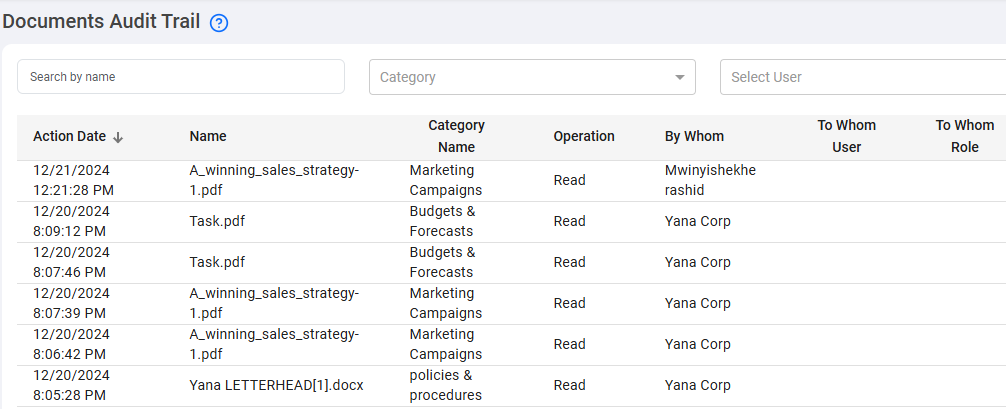Click the To Whom Role header
The width and height of the screenshot is (1006, 409).
(x=964, y=136)
